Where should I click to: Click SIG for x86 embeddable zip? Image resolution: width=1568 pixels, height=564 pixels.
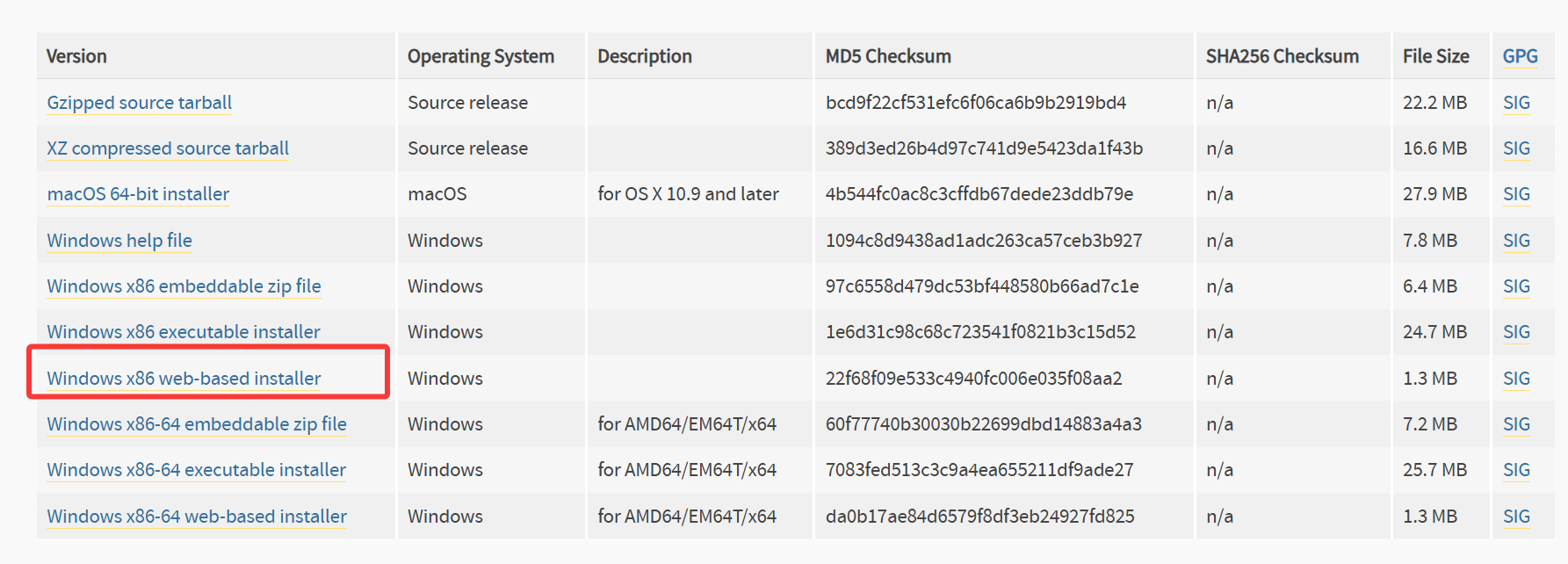click(x=1516, y=286)
